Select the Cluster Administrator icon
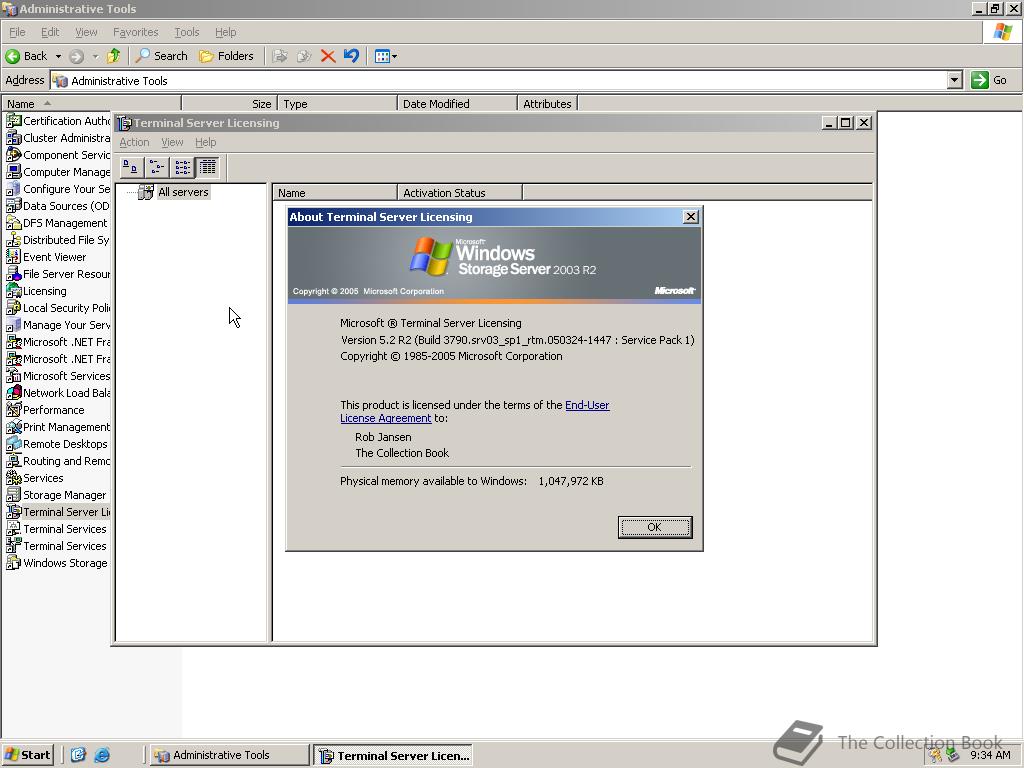Image resolution: width=1024 pixels, height=768 pixels. (14, 138)
